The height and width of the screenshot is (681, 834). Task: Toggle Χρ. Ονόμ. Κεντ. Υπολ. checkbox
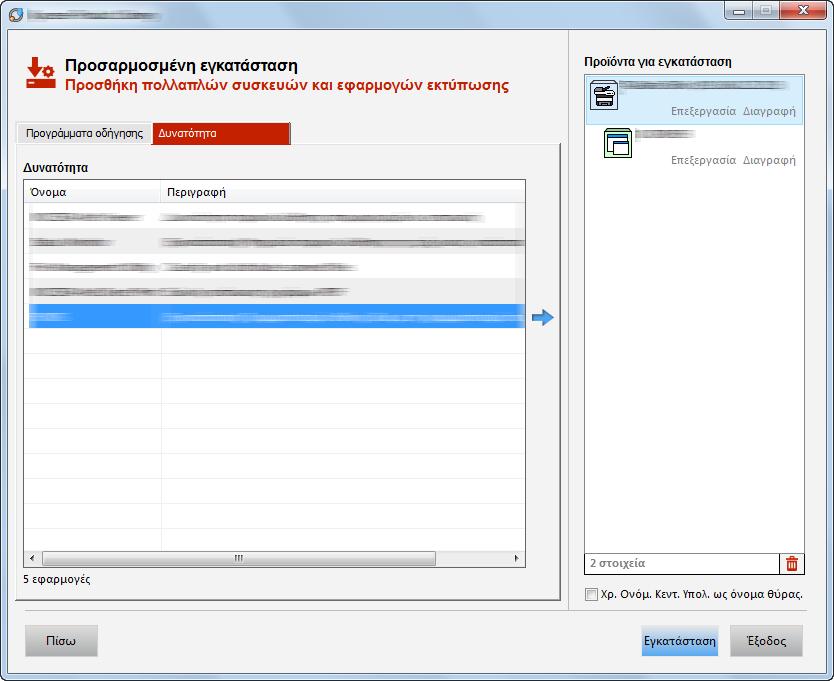point(591,594)
